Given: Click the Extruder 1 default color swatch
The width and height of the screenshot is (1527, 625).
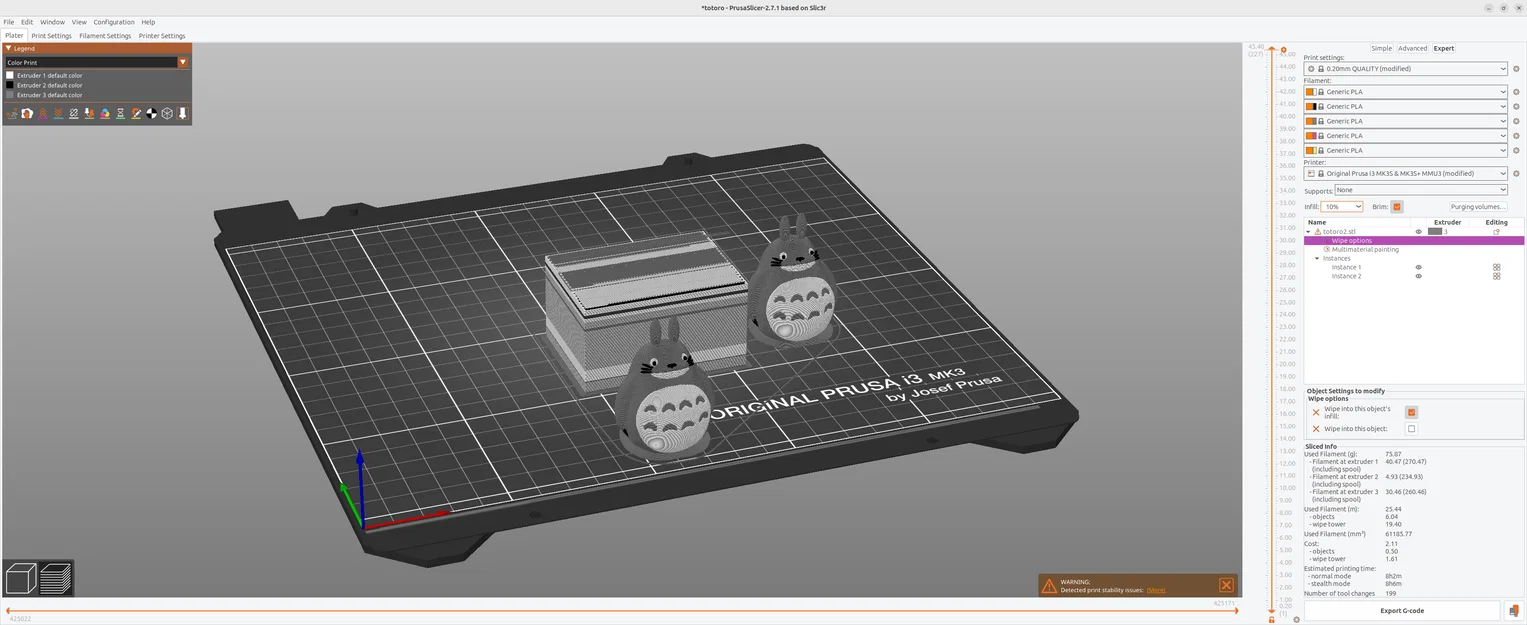Looking at the screenshot, I should click(10, 76).
